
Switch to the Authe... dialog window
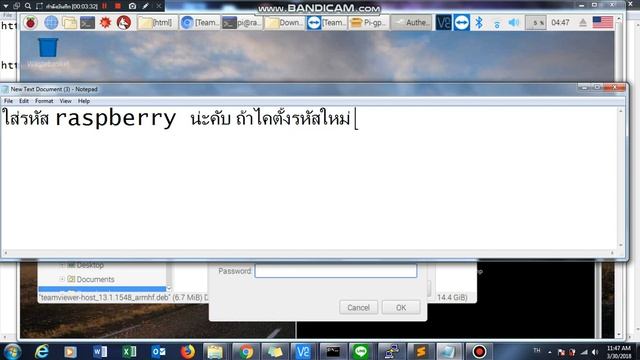point(411,23)
